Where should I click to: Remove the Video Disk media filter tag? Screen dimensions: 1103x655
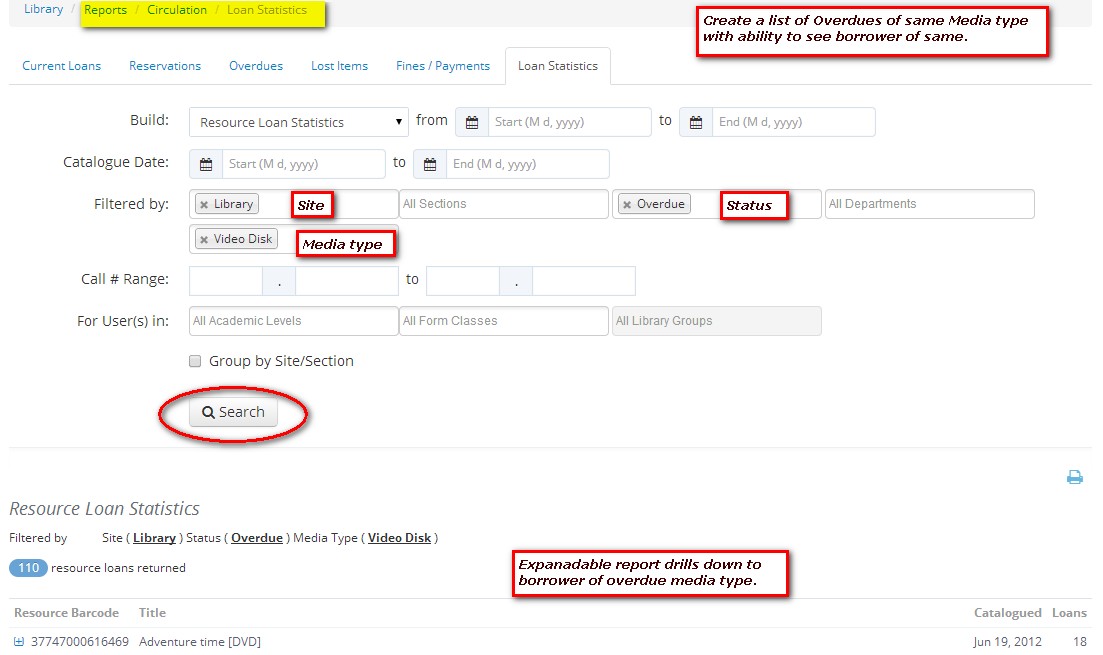[204, 240]
